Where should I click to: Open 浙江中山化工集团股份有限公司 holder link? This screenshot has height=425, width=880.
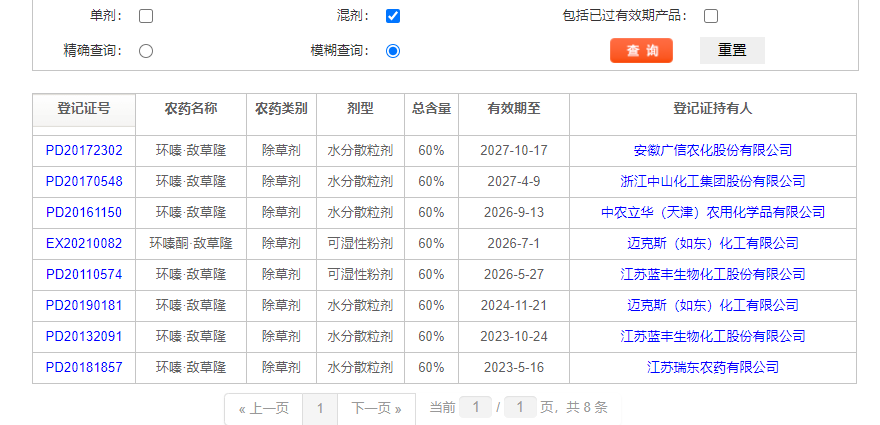(x=713, y=181)
